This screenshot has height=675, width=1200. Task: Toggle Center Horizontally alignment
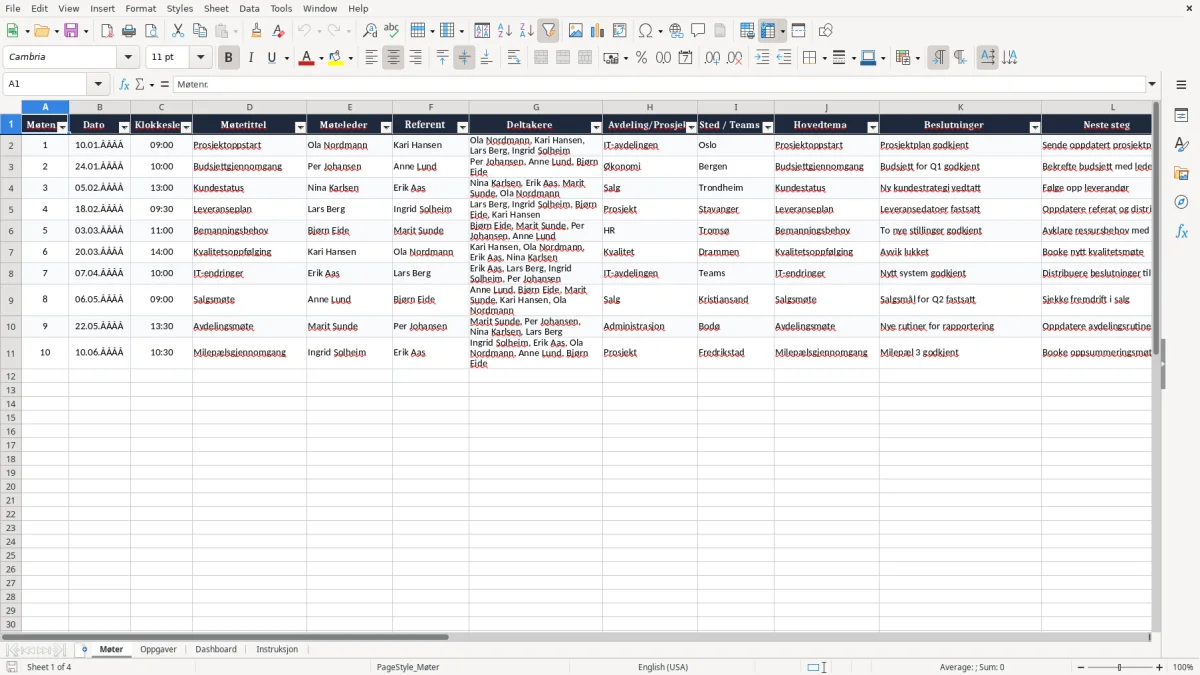(x=394, y=58)
